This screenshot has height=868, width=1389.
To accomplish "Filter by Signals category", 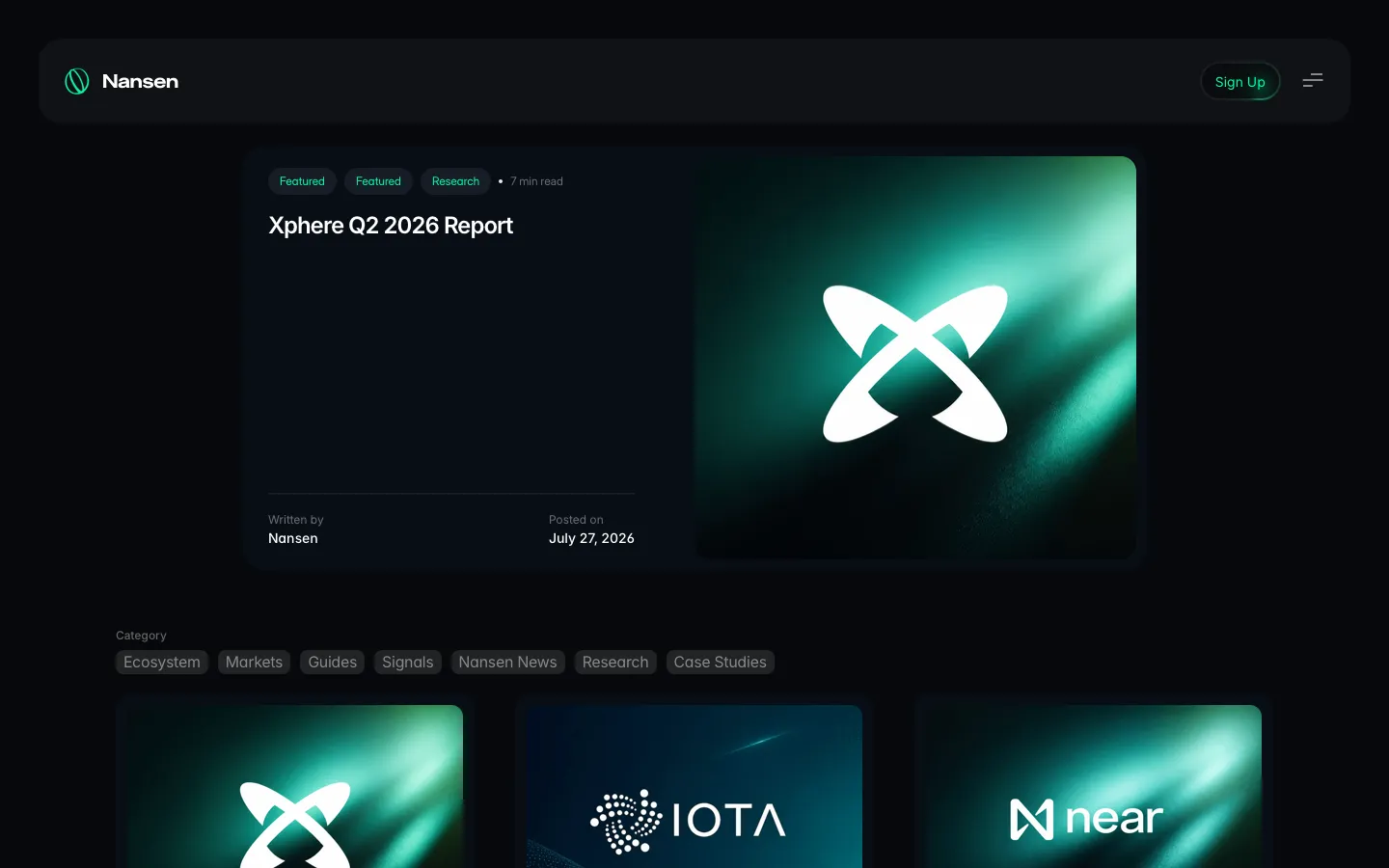I will point(408,662).
